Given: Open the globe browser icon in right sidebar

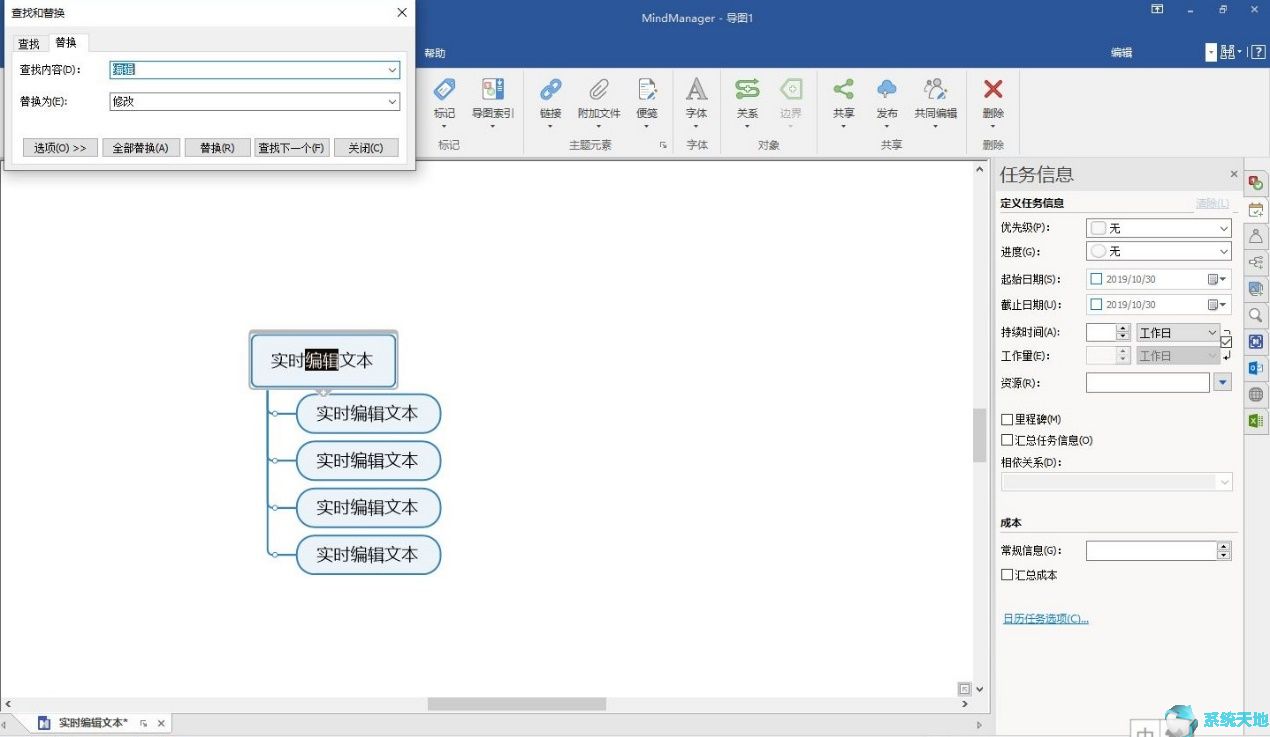Looking at the screenshot, I should [x=1256, y=394].
